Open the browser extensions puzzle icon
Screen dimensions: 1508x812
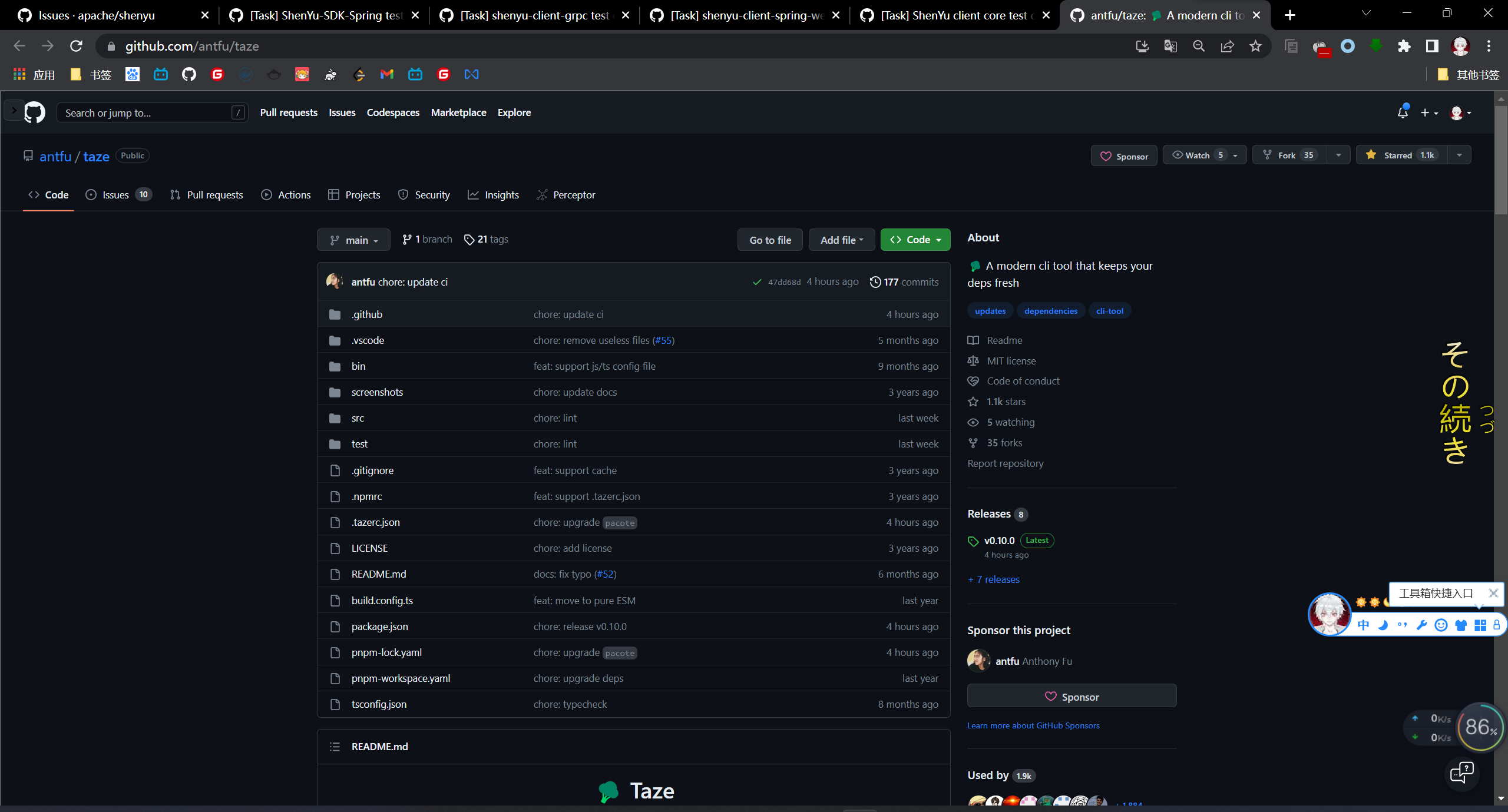(x=1404, y=46)
